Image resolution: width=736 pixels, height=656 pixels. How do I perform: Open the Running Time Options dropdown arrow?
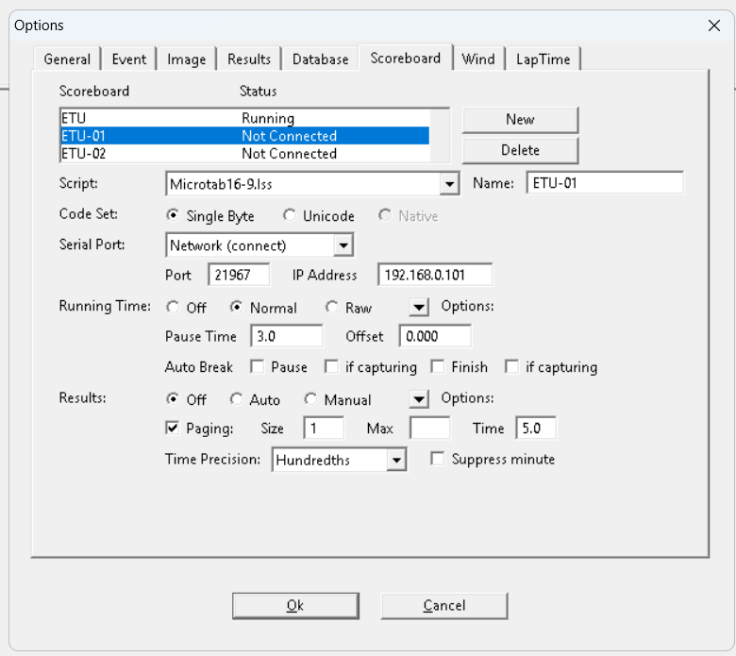click(x=419, y=308)
